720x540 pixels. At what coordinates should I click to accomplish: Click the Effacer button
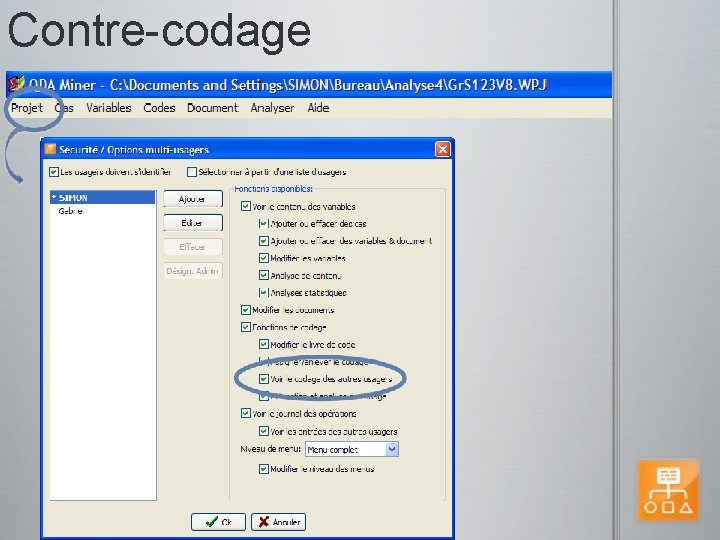(x=193, y=247)
